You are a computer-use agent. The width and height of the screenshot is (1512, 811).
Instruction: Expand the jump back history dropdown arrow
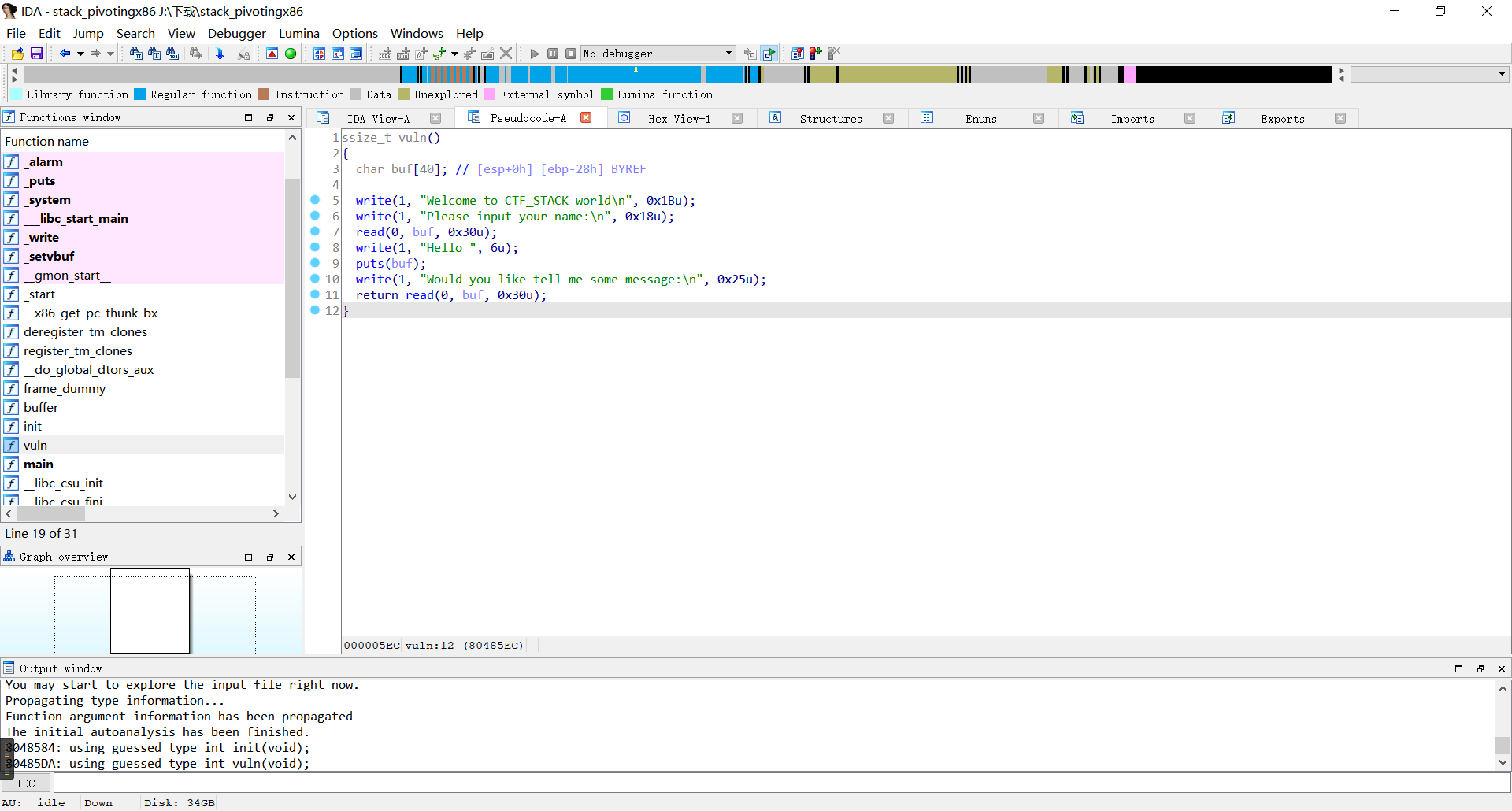click(80, 54)
